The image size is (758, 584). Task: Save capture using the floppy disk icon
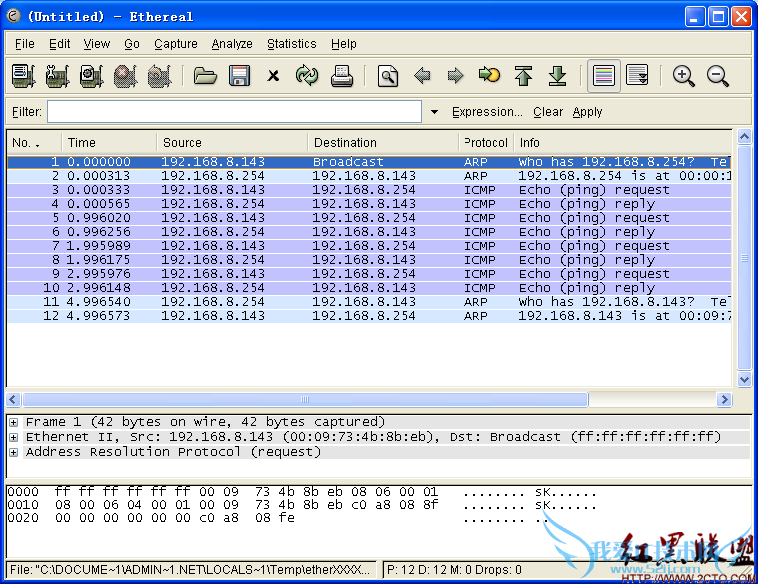[239, 76]
